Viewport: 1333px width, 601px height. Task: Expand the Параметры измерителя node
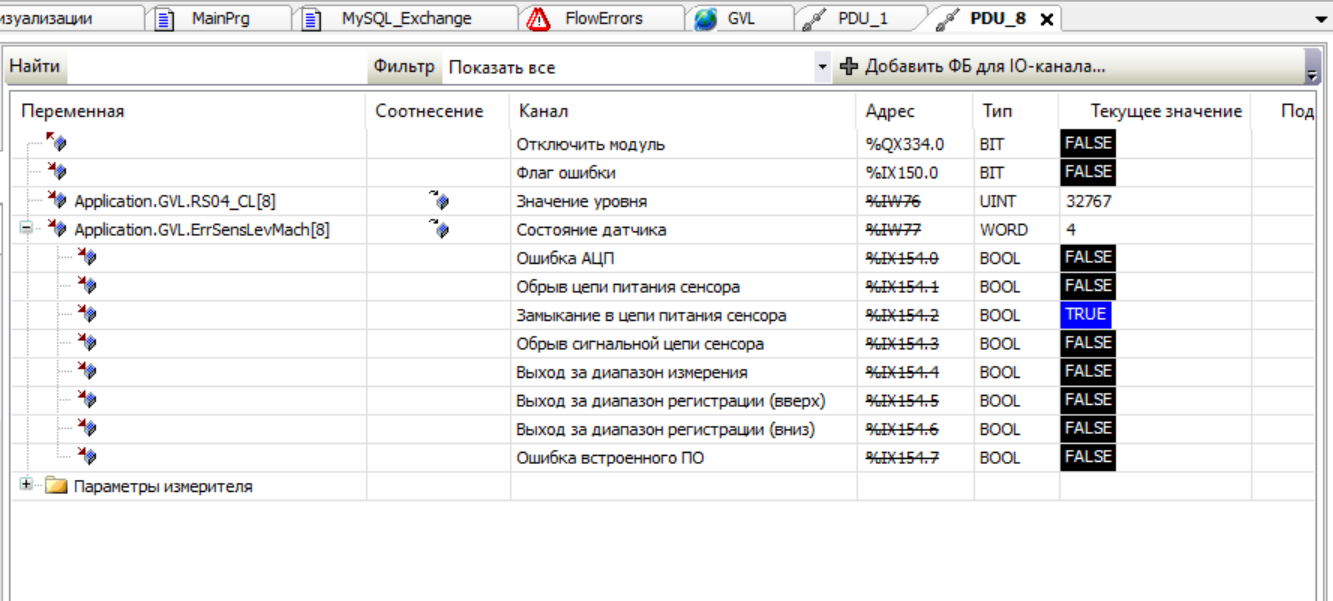coord(26,486)
